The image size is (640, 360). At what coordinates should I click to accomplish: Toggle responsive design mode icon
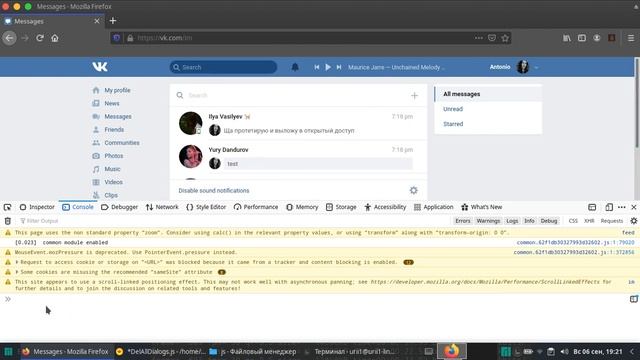coord(609,207)
